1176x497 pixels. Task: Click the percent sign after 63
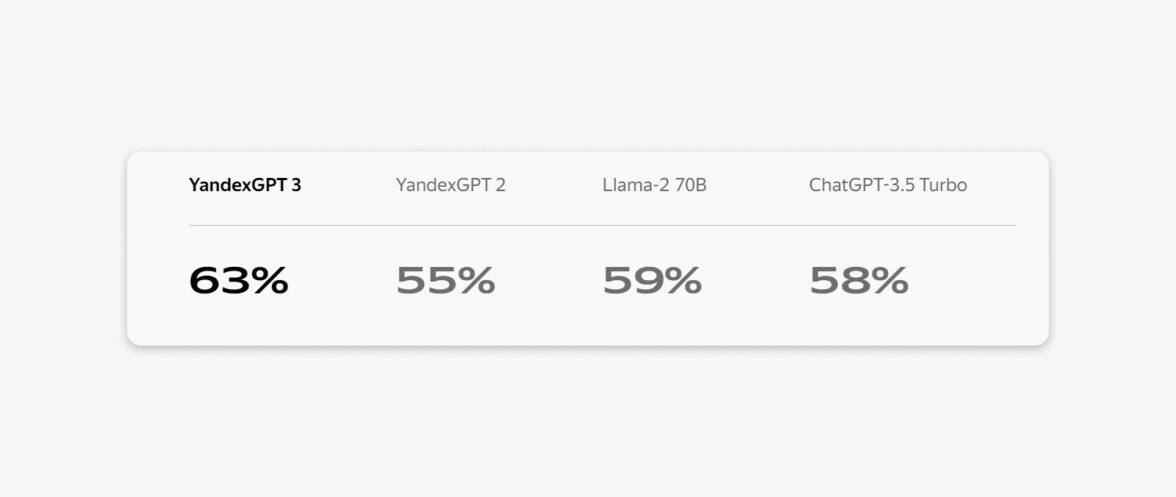pyautogui.click(x=269, y=281)
